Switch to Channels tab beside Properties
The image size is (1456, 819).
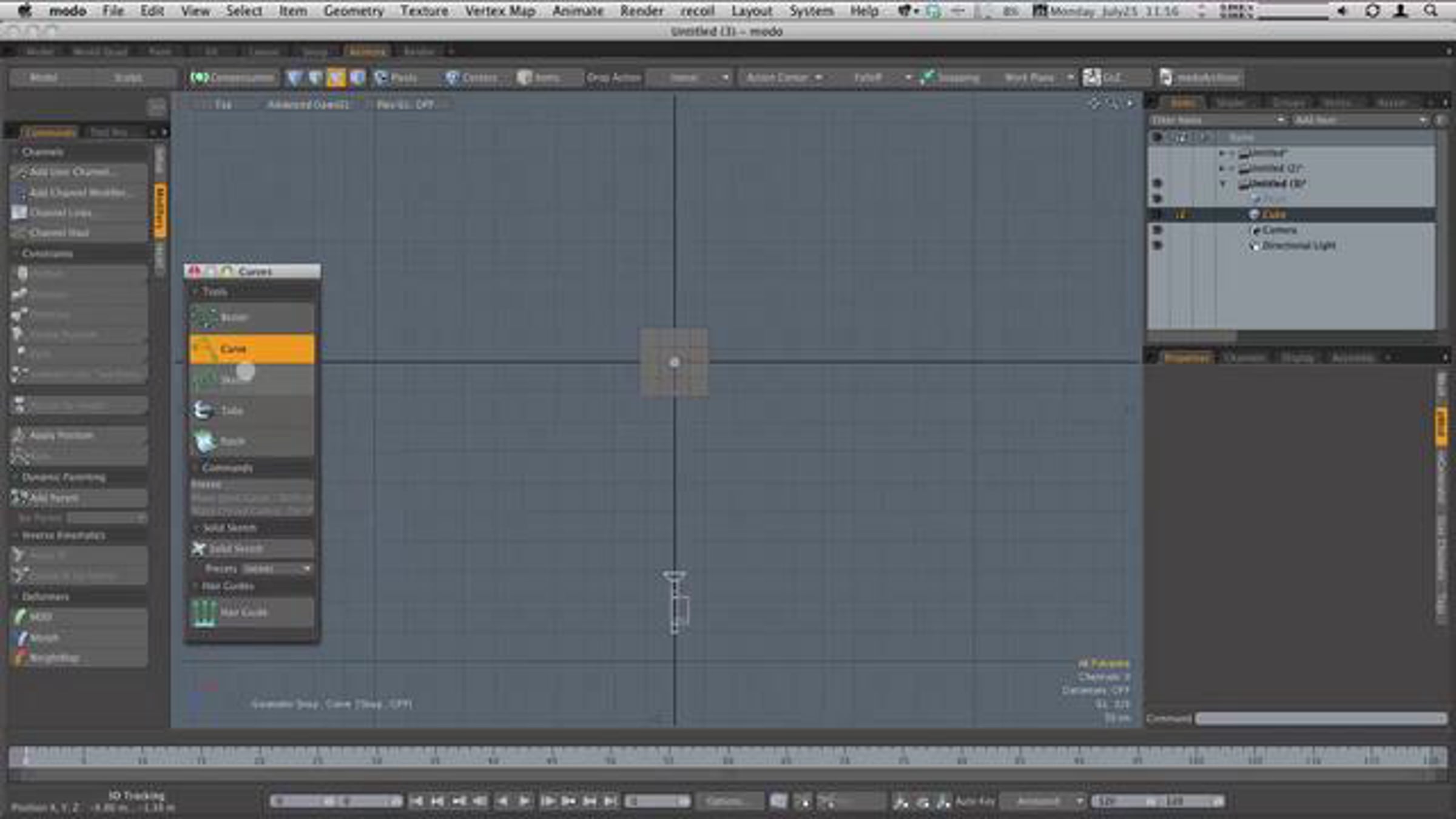(1244, 358)
